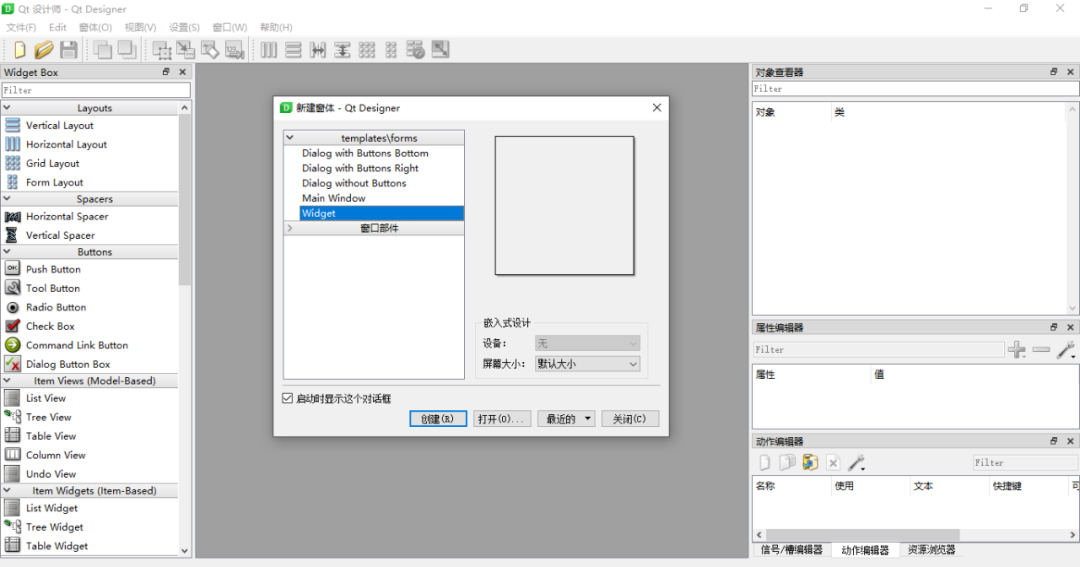Select the Edit Buddies mode icon
The height and width of the screenshot is (567, 1080).
pyautogui.click(x=210, y=50)
